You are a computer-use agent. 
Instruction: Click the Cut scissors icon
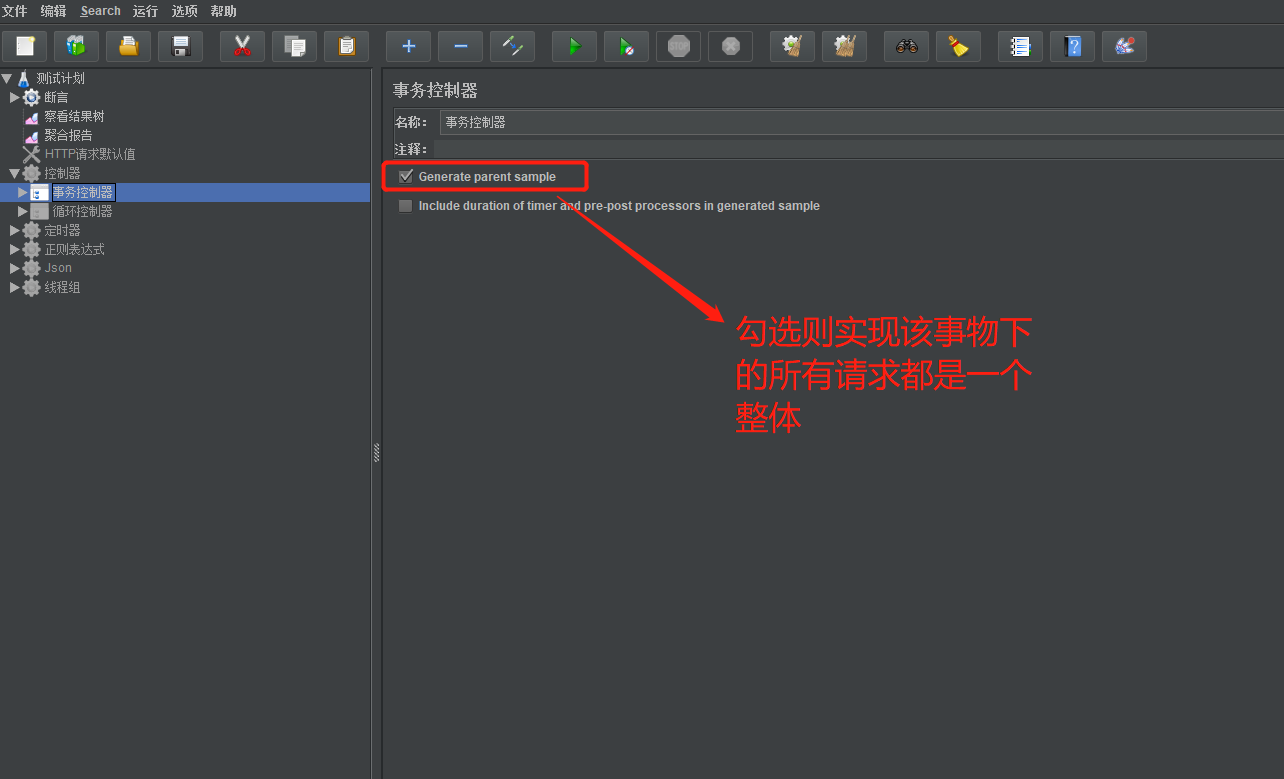(242, 46)
